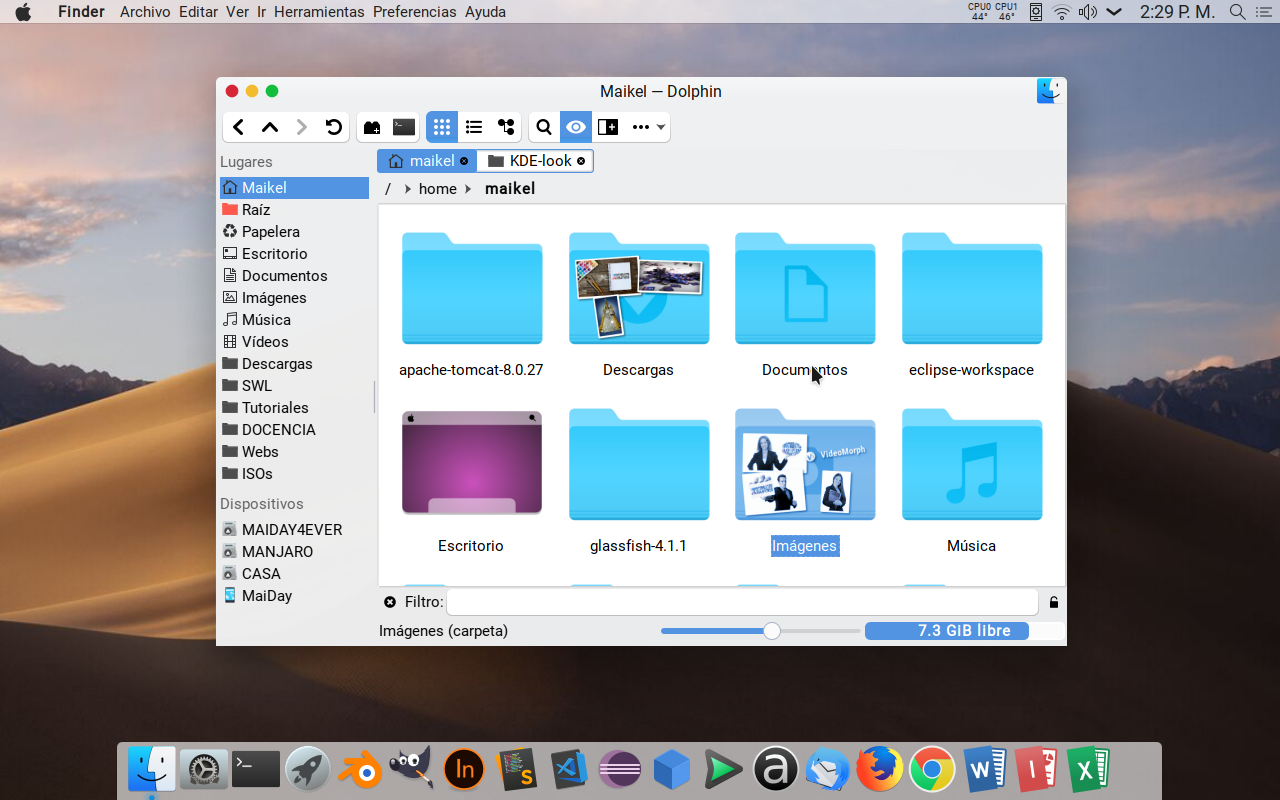
Task: Select the MAIDAY4EVER device
Action: coord(294,530)
